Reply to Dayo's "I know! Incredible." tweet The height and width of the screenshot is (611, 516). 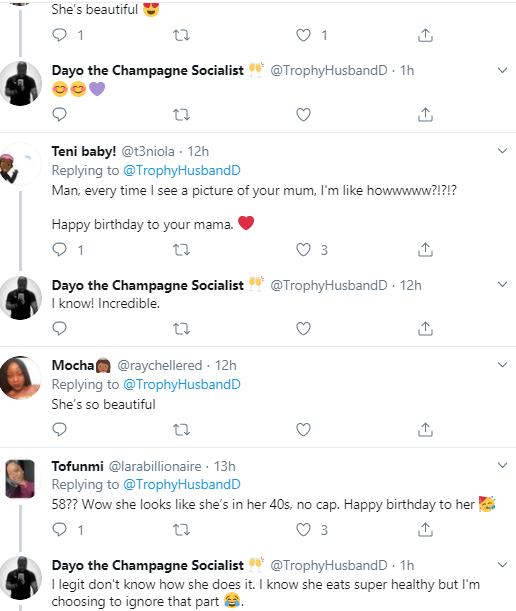59,328
